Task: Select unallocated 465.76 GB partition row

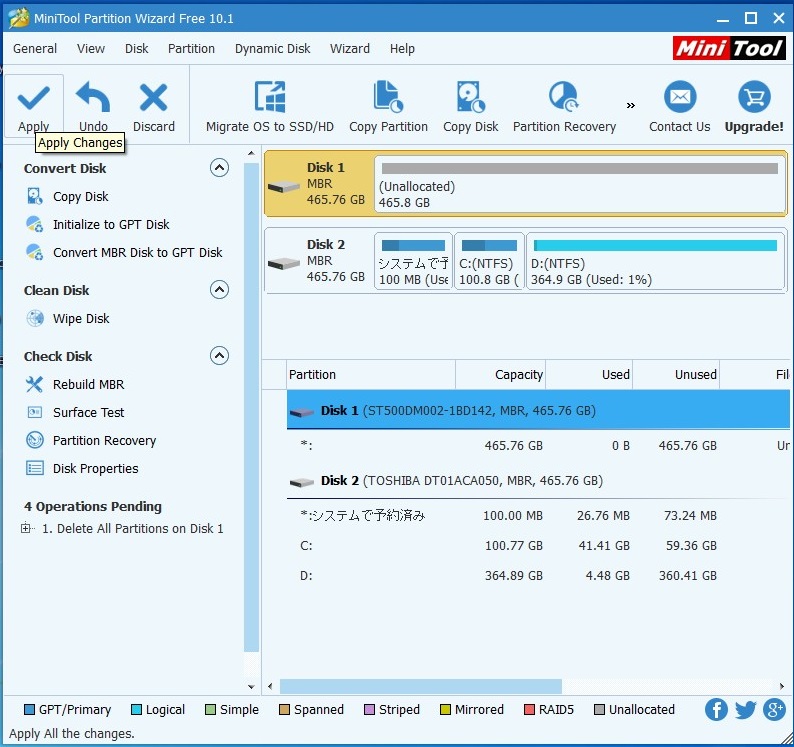Action: point(538,446)
